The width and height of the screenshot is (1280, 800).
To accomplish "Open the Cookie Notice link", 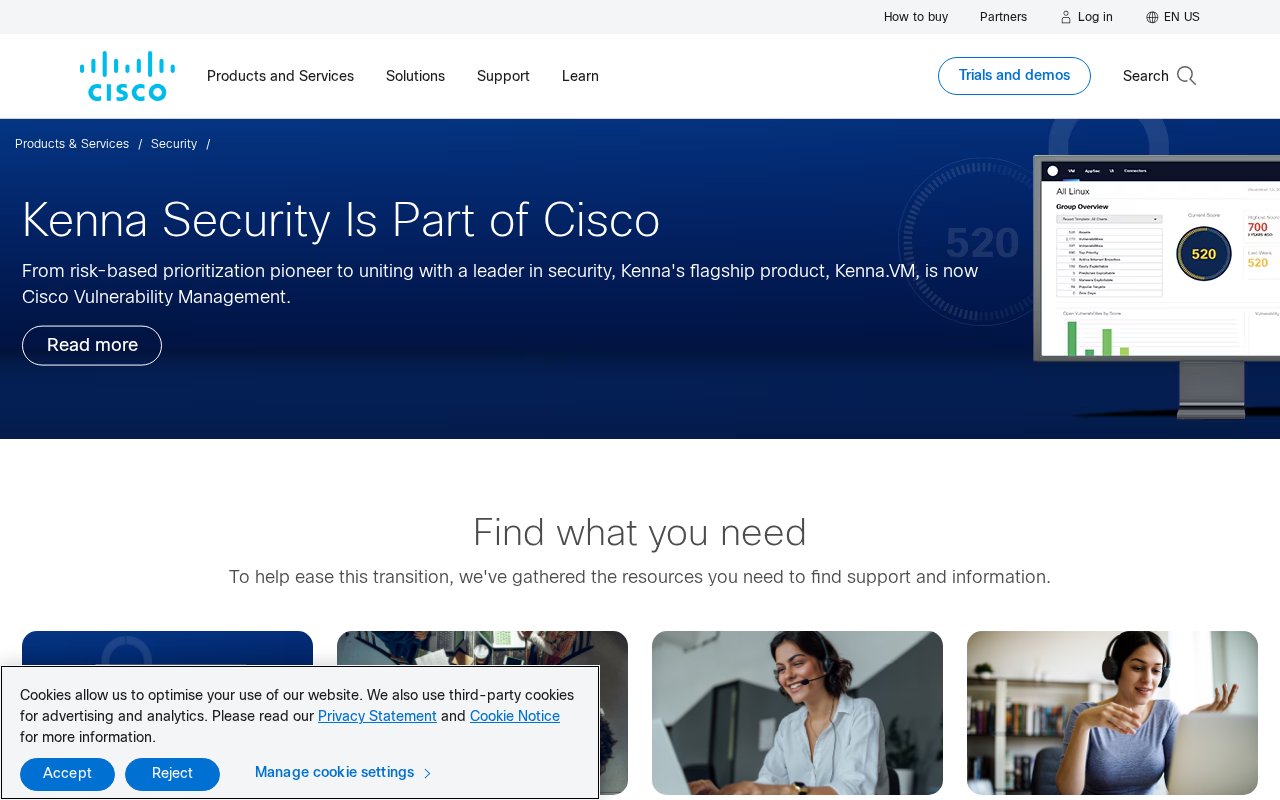I will [515, 716].
